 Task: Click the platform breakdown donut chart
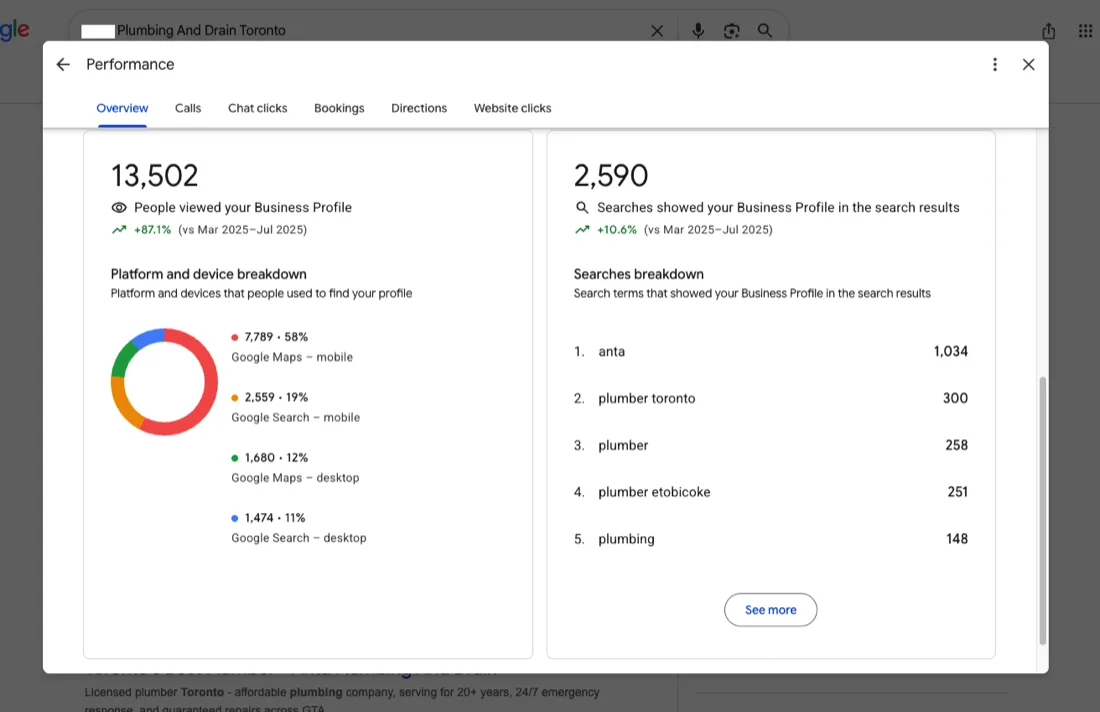(x=164, y=382)
